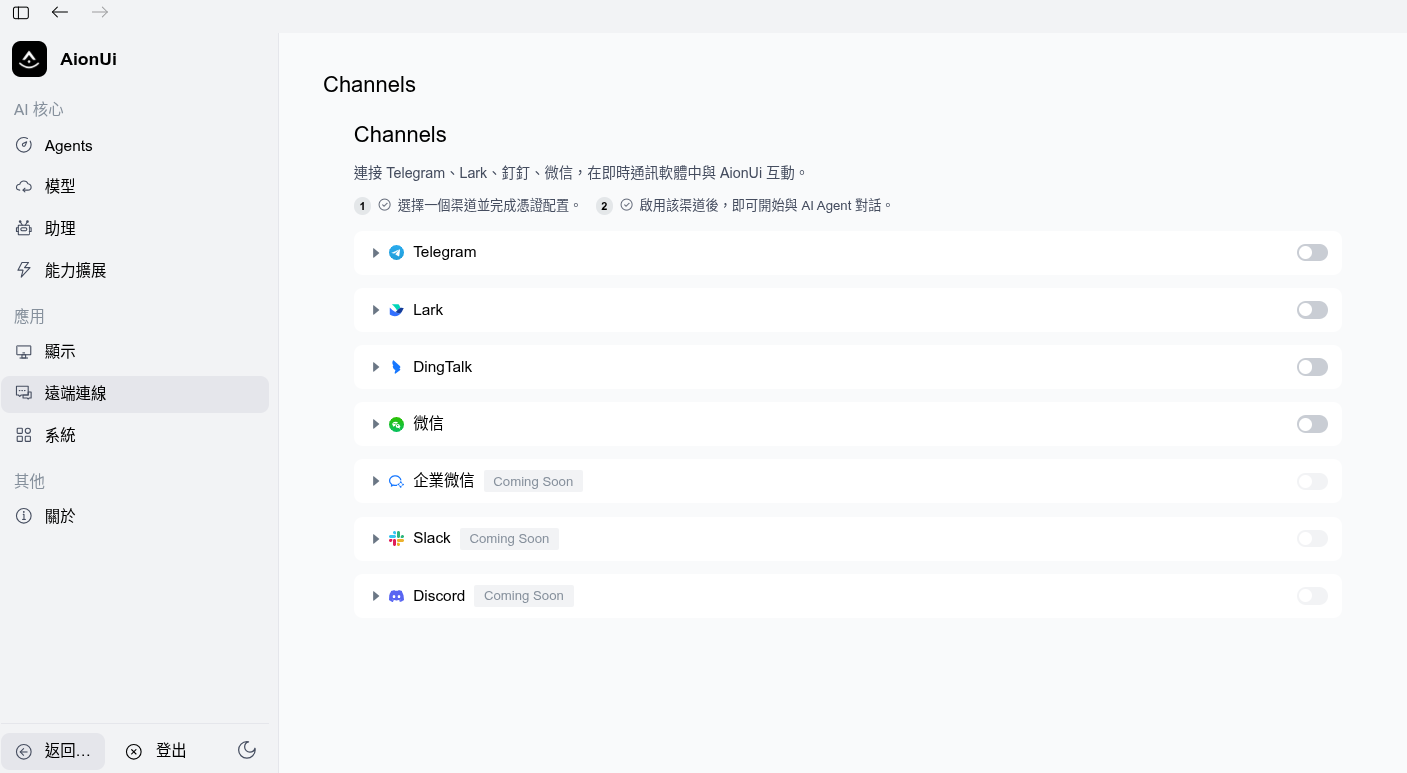This screenshot has height=773, width=1407.
Task: Select the 遠端連線 sidebar item
Action: pyautogui.click(x=135, y=394)
